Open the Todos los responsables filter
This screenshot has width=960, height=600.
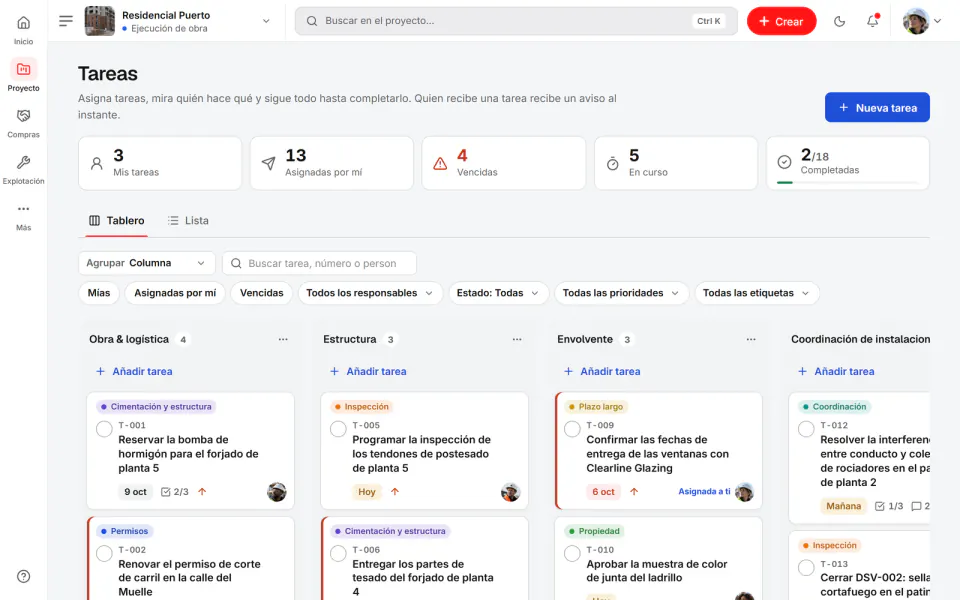pos(370,293)
